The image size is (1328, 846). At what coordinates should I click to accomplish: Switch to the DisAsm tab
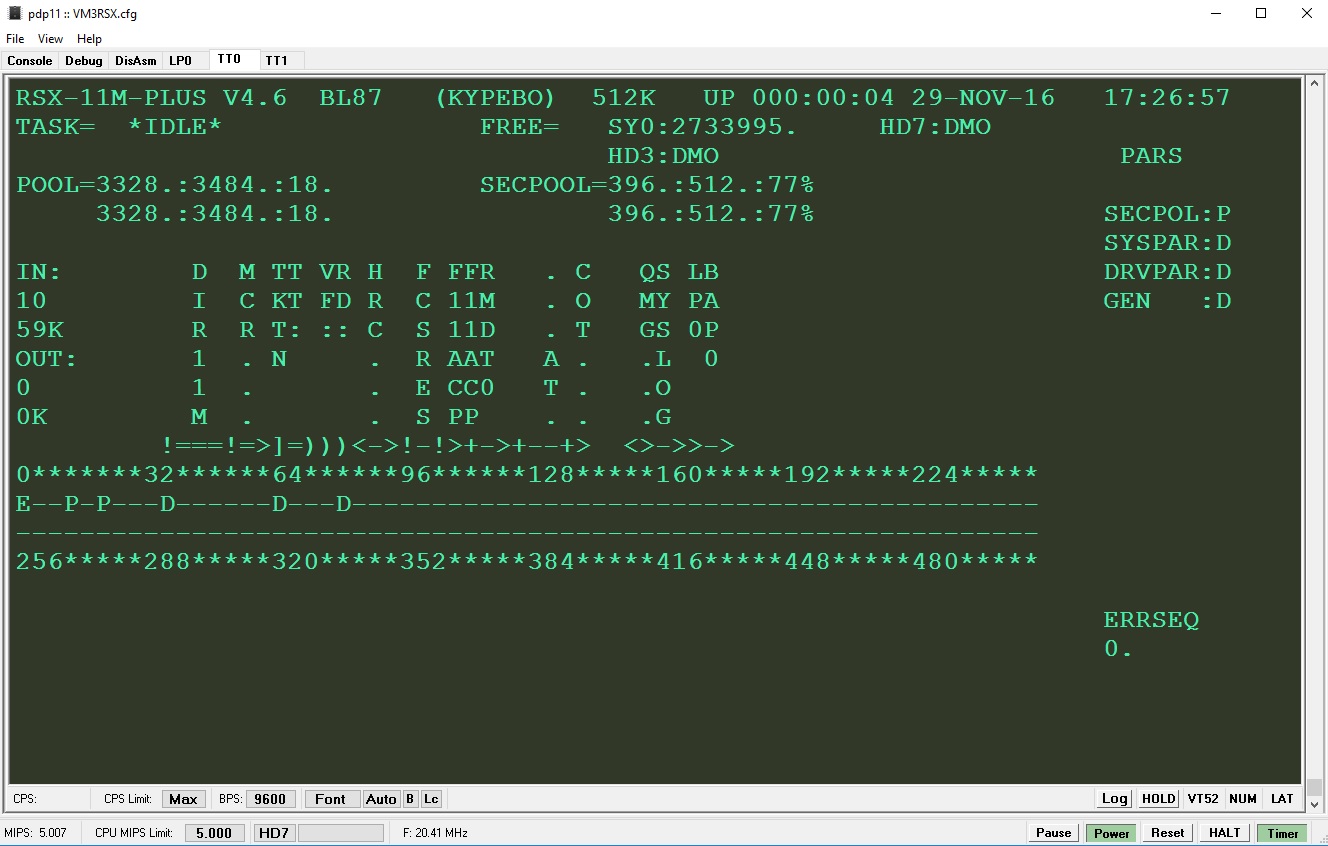[x=136, y=61]
